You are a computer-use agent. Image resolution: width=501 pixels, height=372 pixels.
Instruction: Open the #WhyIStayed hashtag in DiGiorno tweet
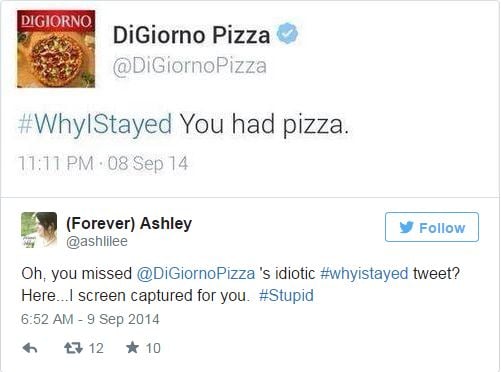coord(95,124)
